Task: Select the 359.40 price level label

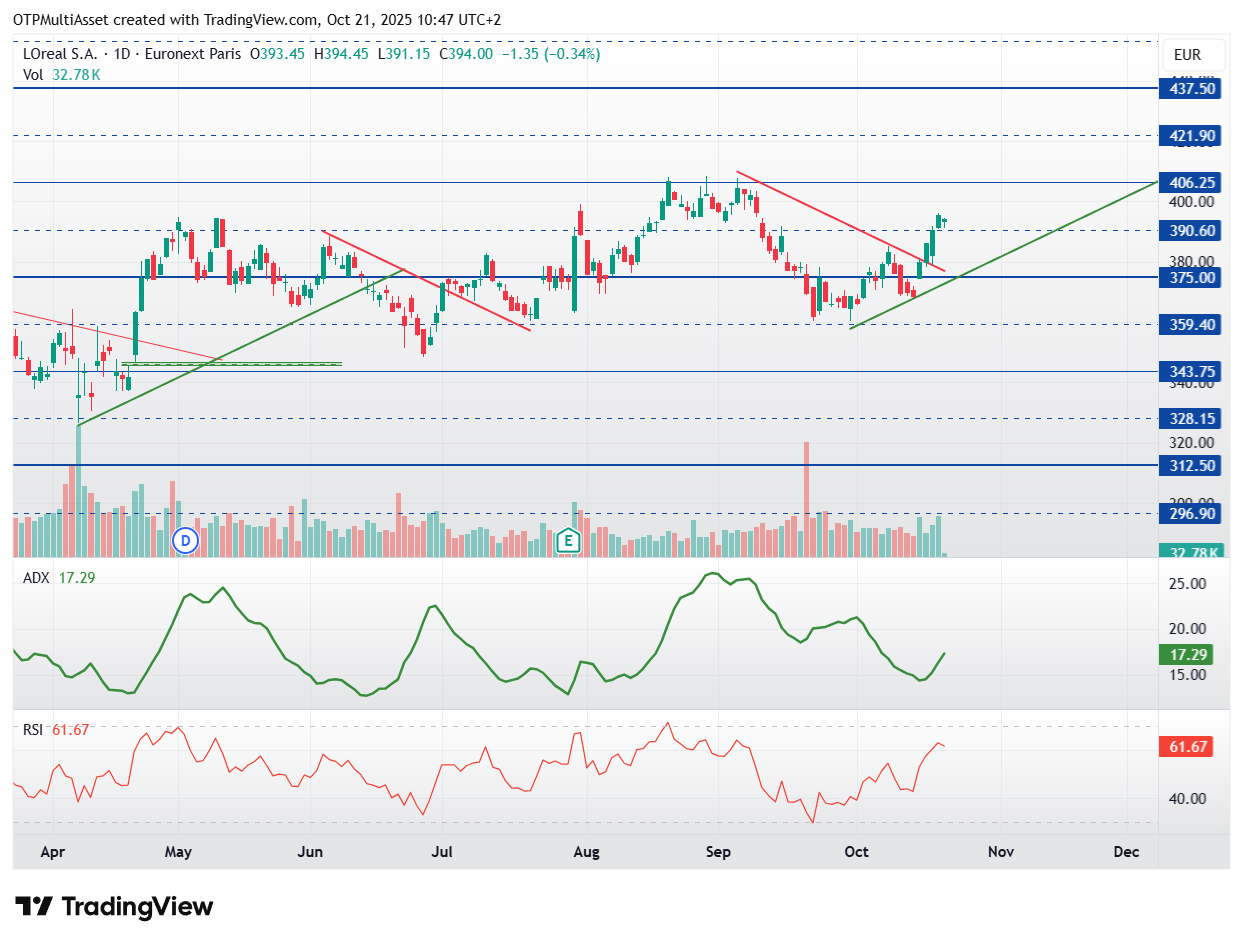Action: 1192,324
